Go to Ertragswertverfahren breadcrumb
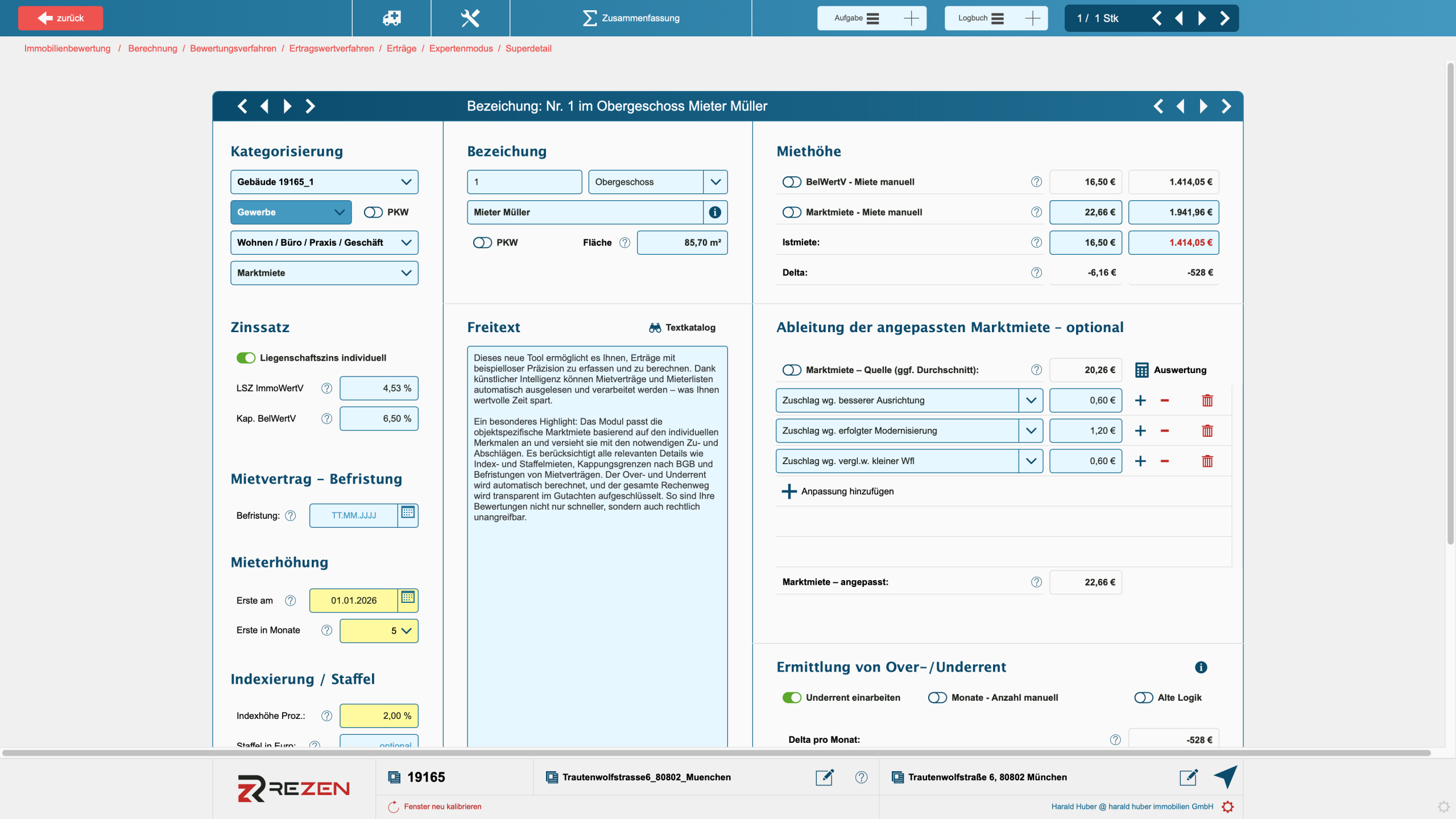The height and width of the screenshot is (819, 1456). [x=331, y=48]
